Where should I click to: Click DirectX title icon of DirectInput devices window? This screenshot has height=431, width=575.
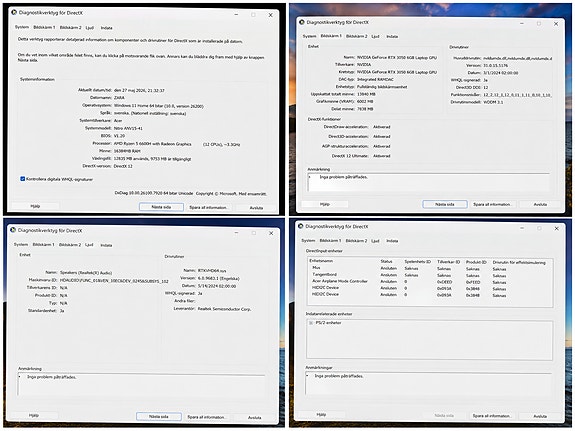(301, 226)
